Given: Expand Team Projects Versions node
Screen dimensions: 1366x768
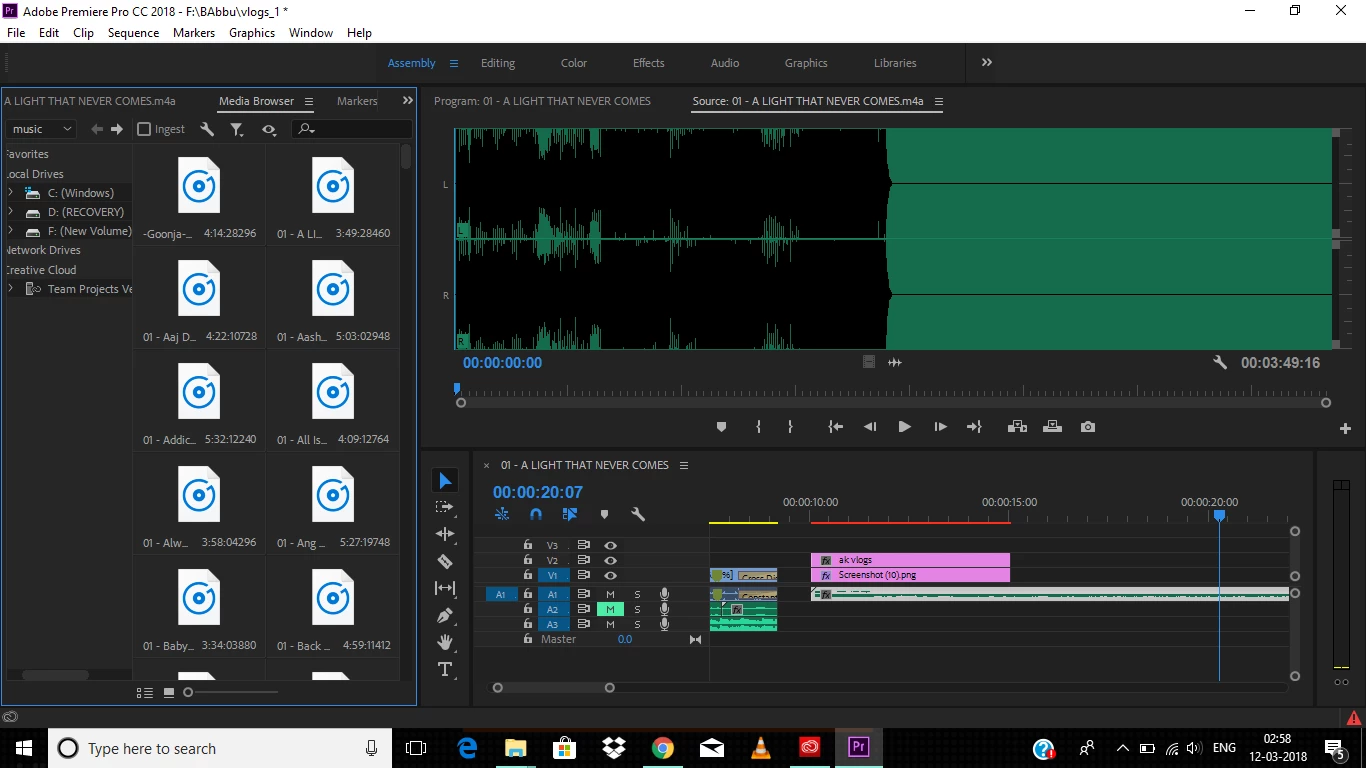Looking at the screenshot, I should tap(10, 289).
